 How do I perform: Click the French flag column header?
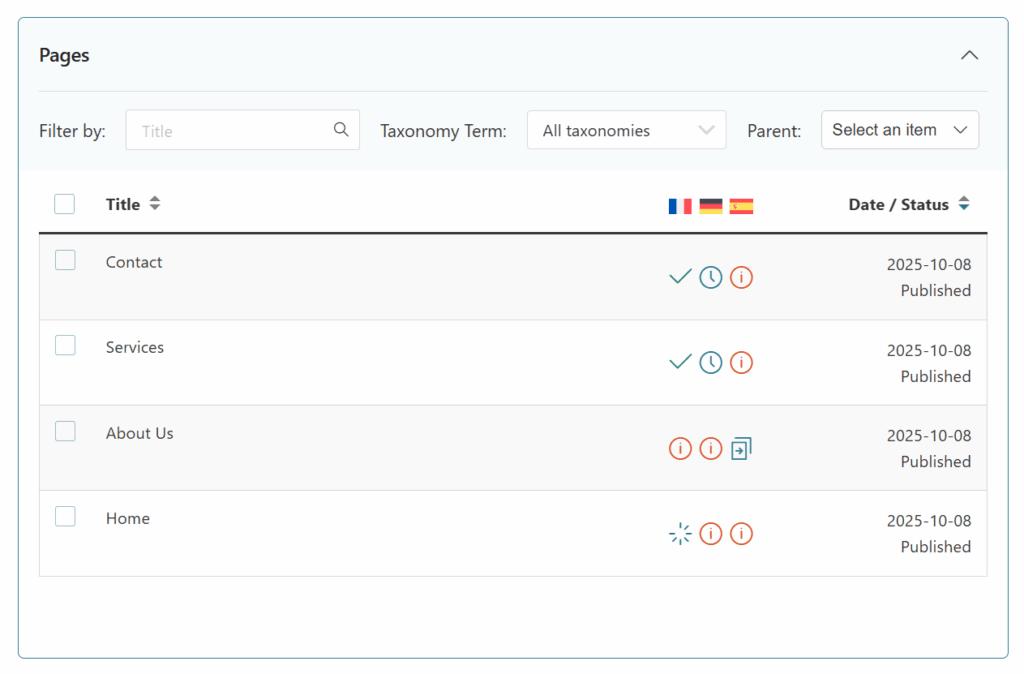680,206
